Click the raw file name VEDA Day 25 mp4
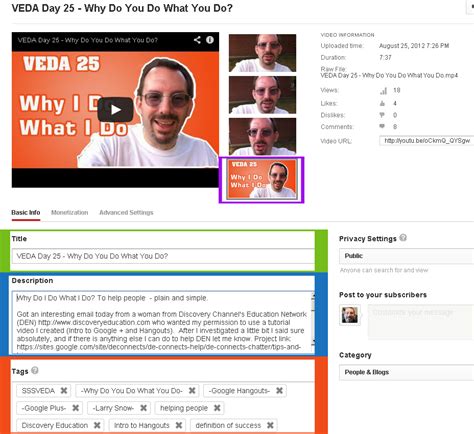474x434 pixels. point(389,75)
